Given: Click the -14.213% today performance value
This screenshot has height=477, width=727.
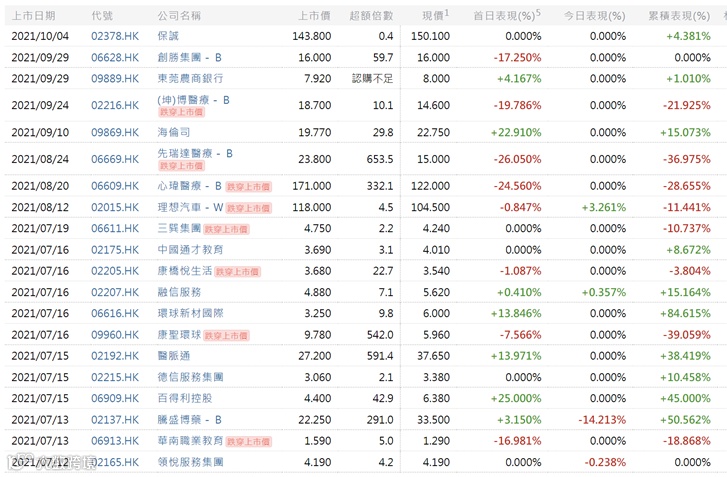Looking at the screenshot, I should pyautogui.click(x=602, y=420).
